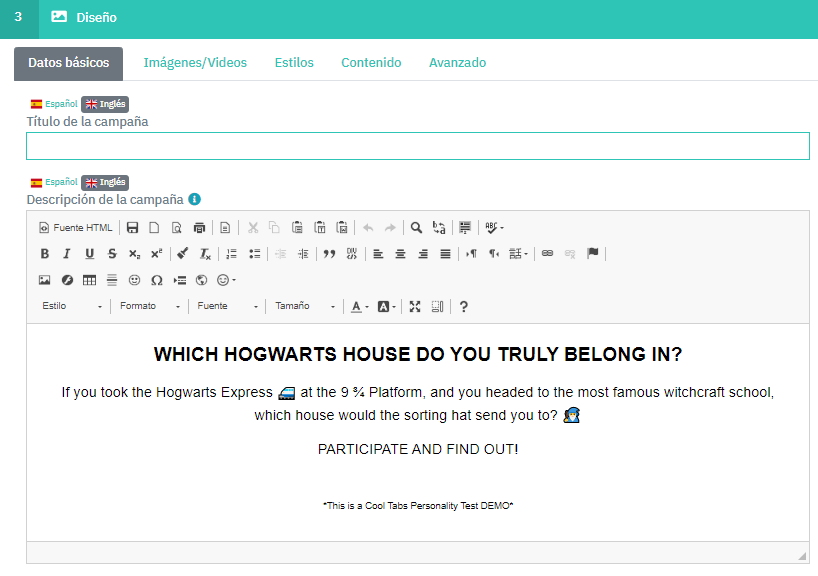This screenshot has width=818, height=576.
Task: Select Español language above campaign title
Action: click(54, 104)
